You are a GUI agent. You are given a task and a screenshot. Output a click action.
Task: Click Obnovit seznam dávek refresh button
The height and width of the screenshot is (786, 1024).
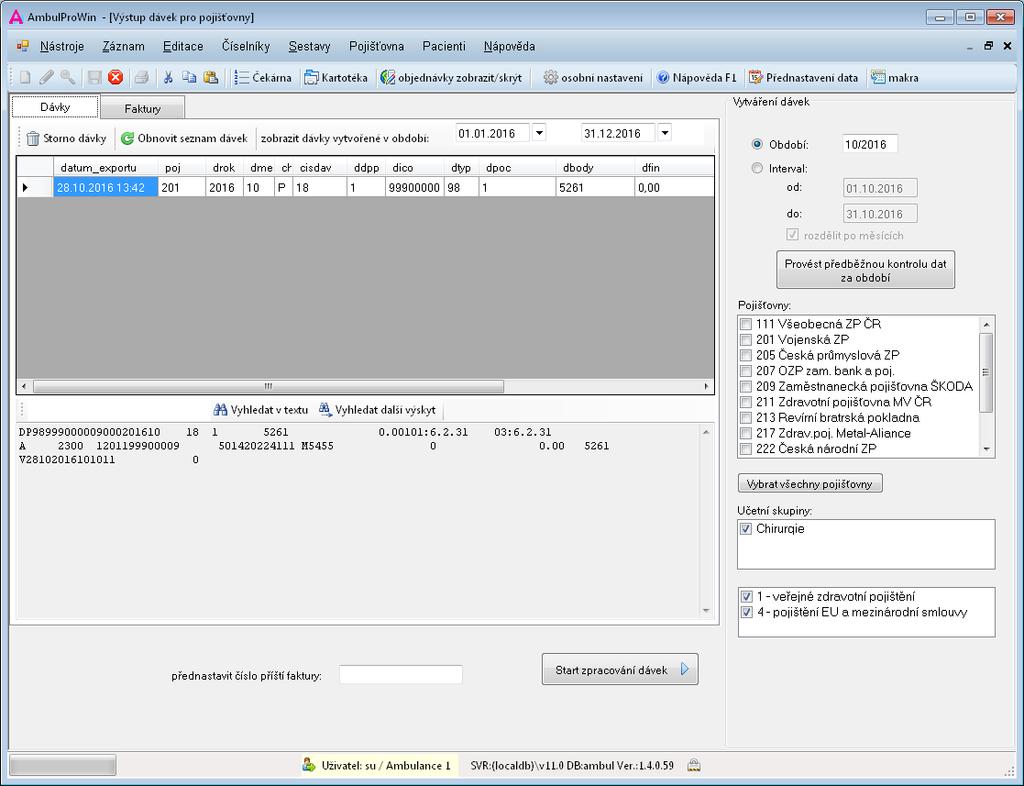[x=184, y=138]
